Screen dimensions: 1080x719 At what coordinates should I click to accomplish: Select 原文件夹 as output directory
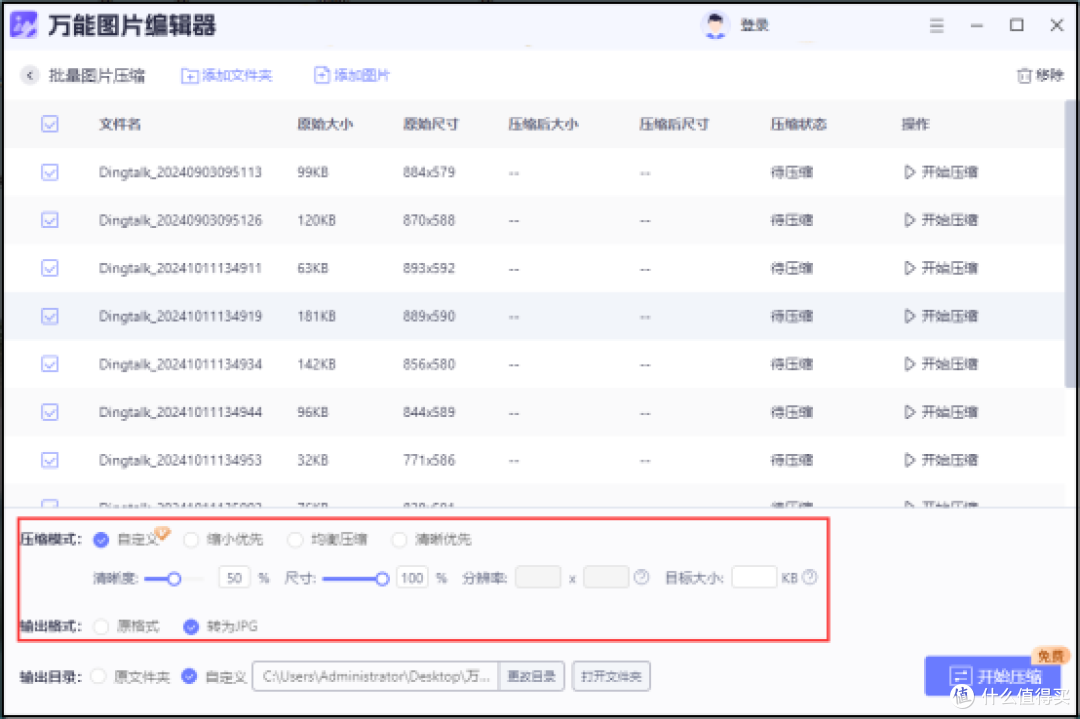coord(97,676)
